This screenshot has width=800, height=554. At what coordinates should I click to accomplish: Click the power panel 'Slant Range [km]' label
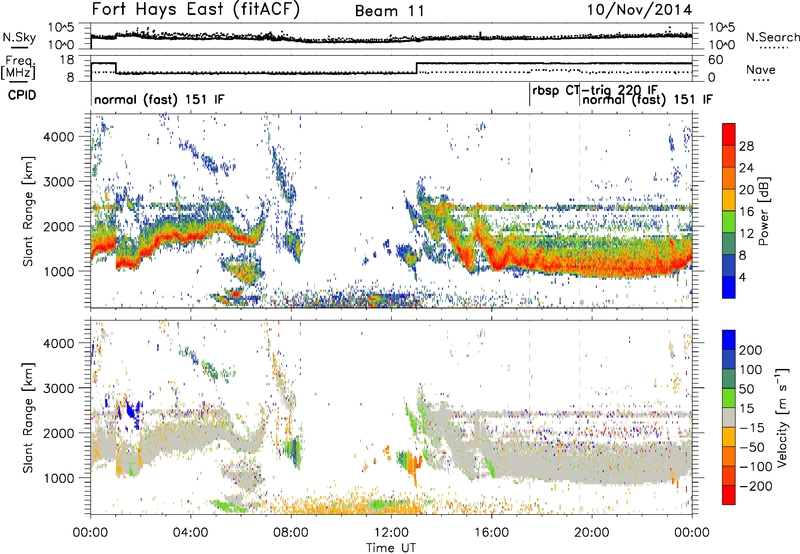(x=28, y=211)
